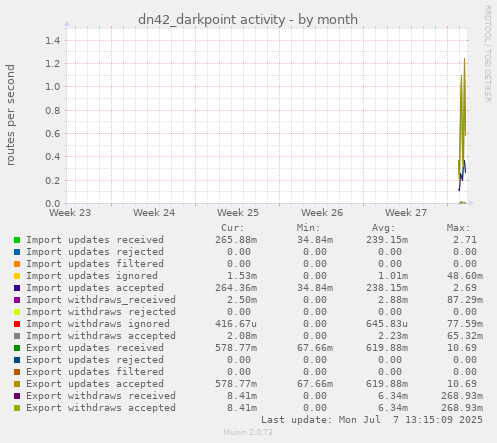Click the average value 1.01m
The width and height of the screenshot is (497, 443).
[393, 276]
